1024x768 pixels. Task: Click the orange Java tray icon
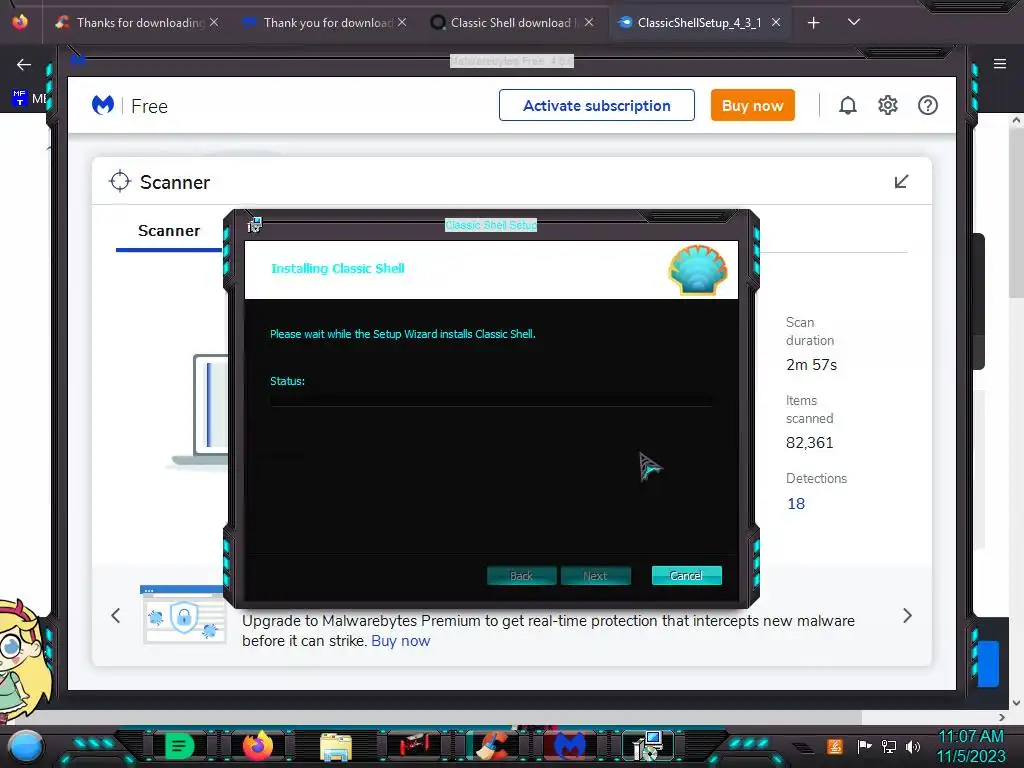click(834, 746)
